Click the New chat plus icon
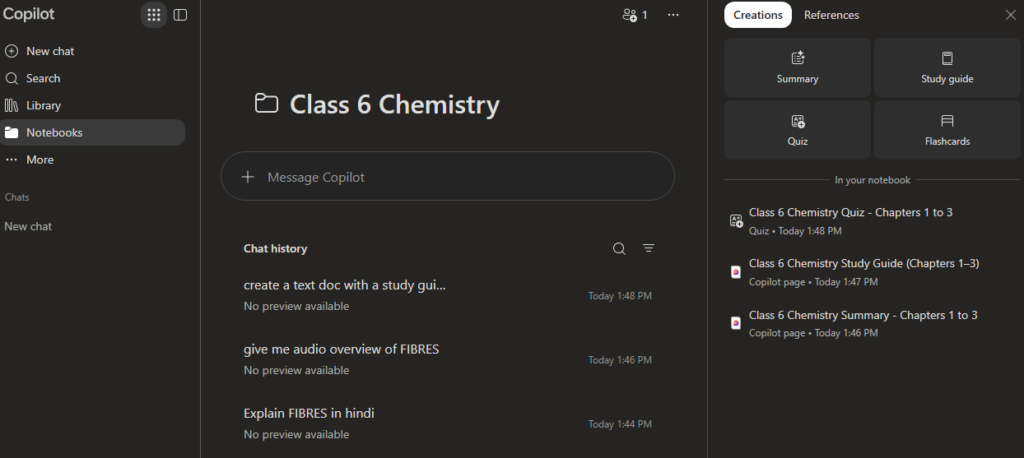 click(11, 51)
